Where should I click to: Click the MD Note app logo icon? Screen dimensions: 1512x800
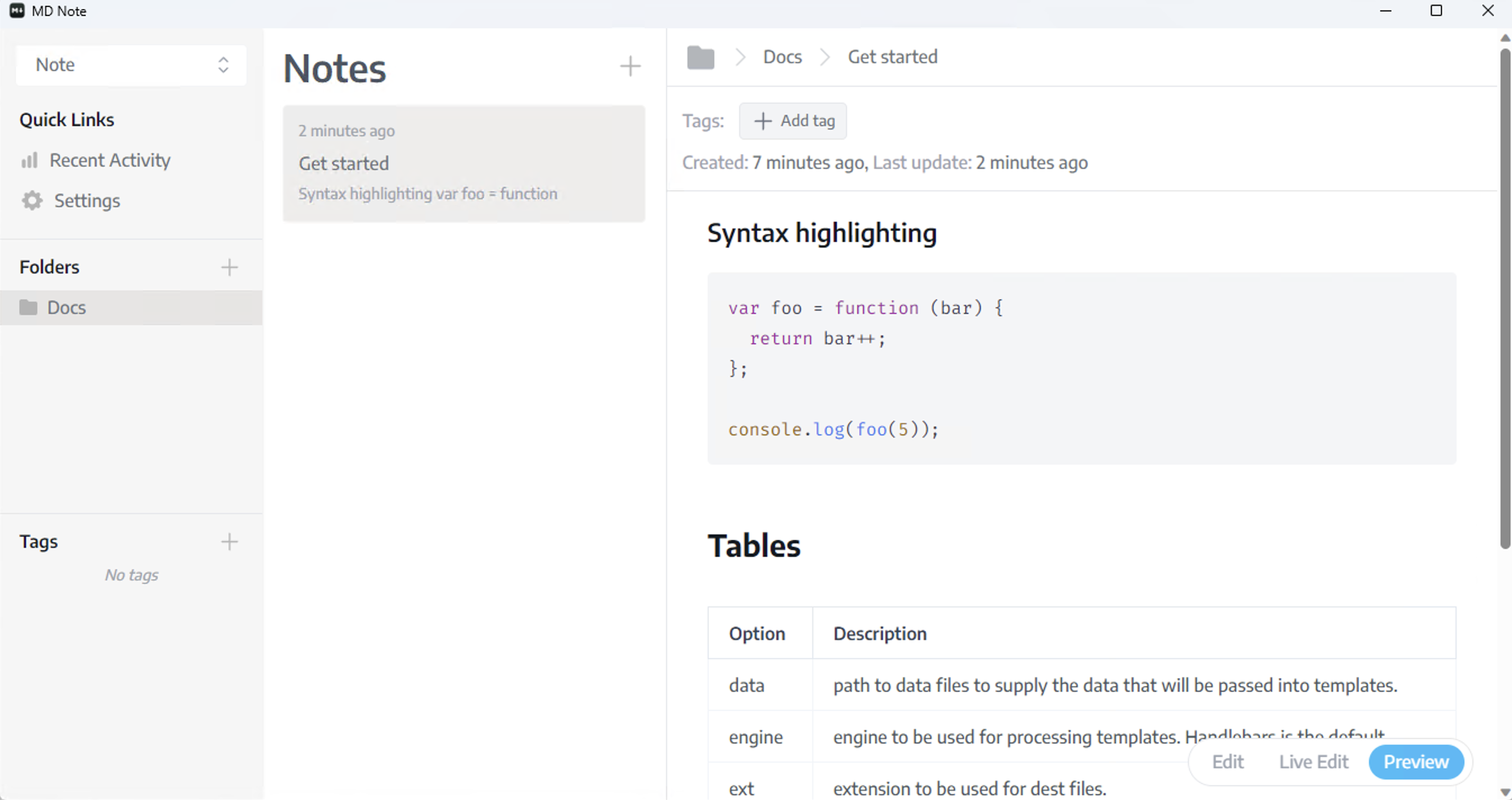pos(17,11)
